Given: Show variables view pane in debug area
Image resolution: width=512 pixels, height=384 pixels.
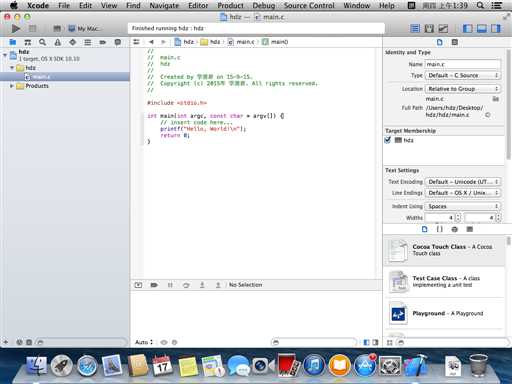Looking at the screenshot, I should click(366, 342).
